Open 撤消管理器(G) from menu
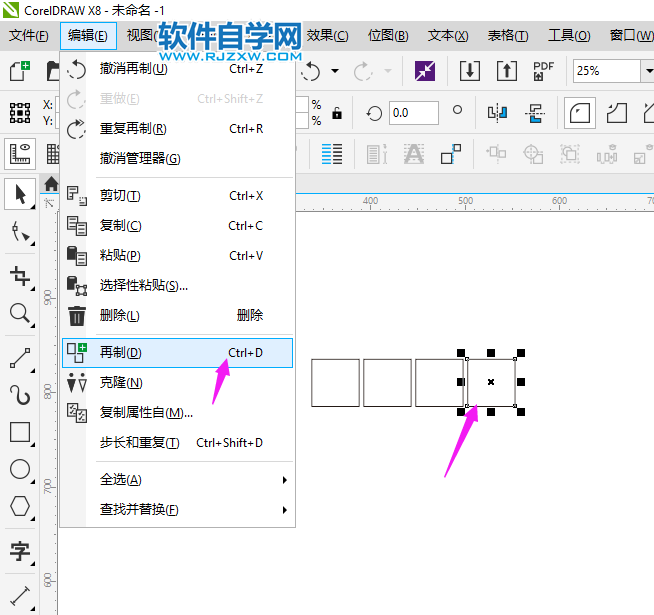The image size is (654, 615). [x=178, y=159]
